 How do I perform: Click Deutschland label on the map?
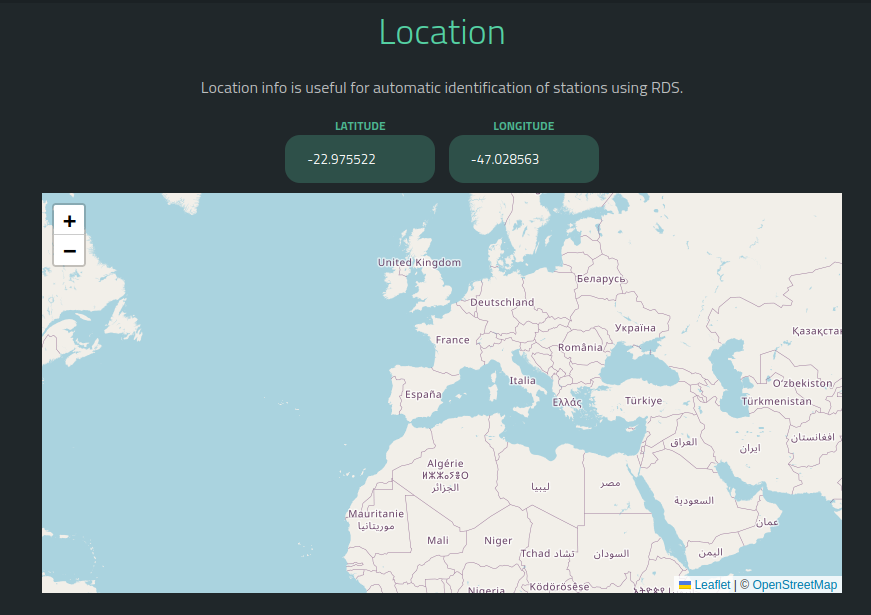pos(502,302)
